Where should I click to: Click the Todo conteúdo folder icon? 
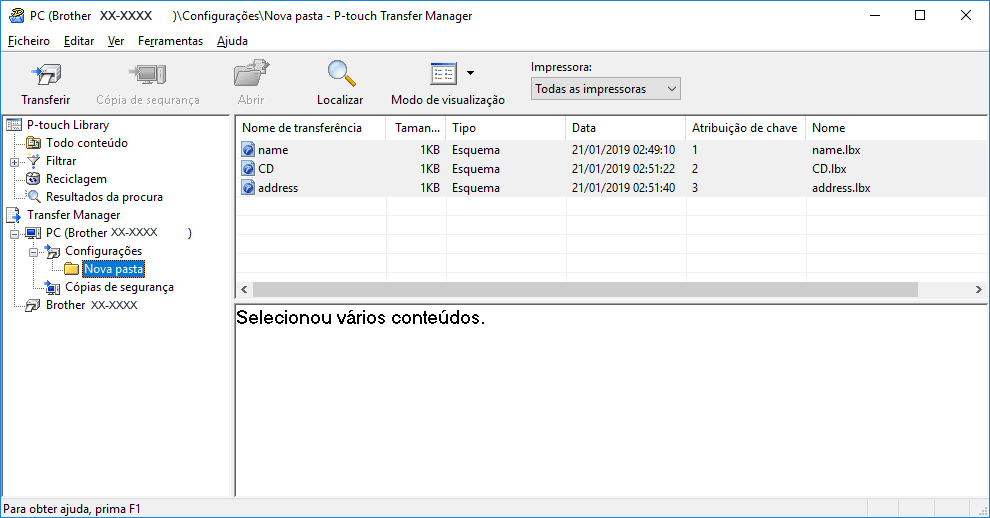click(x=33, y=143)
